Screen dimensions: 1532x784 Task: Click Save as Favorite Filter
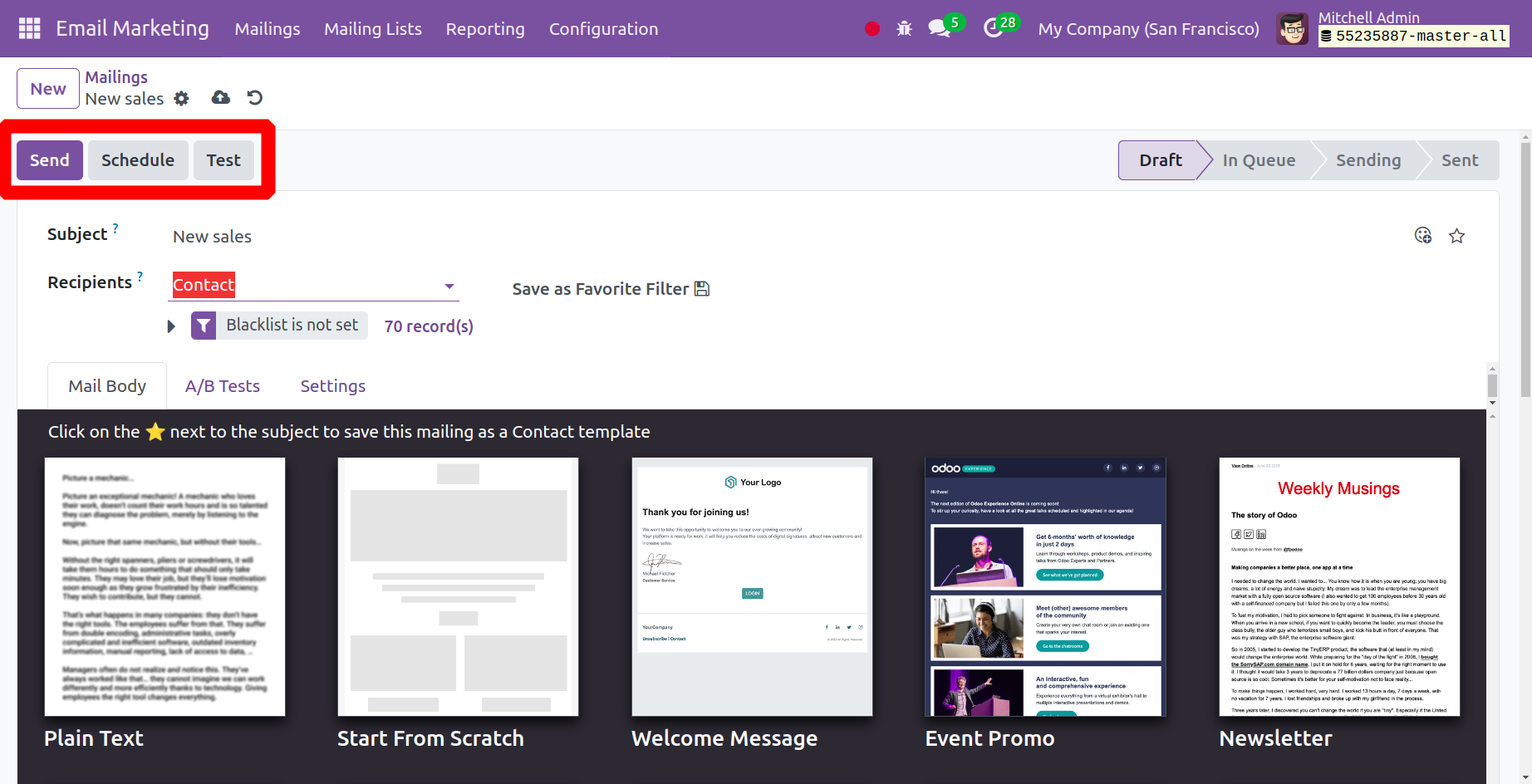point(610,289)
